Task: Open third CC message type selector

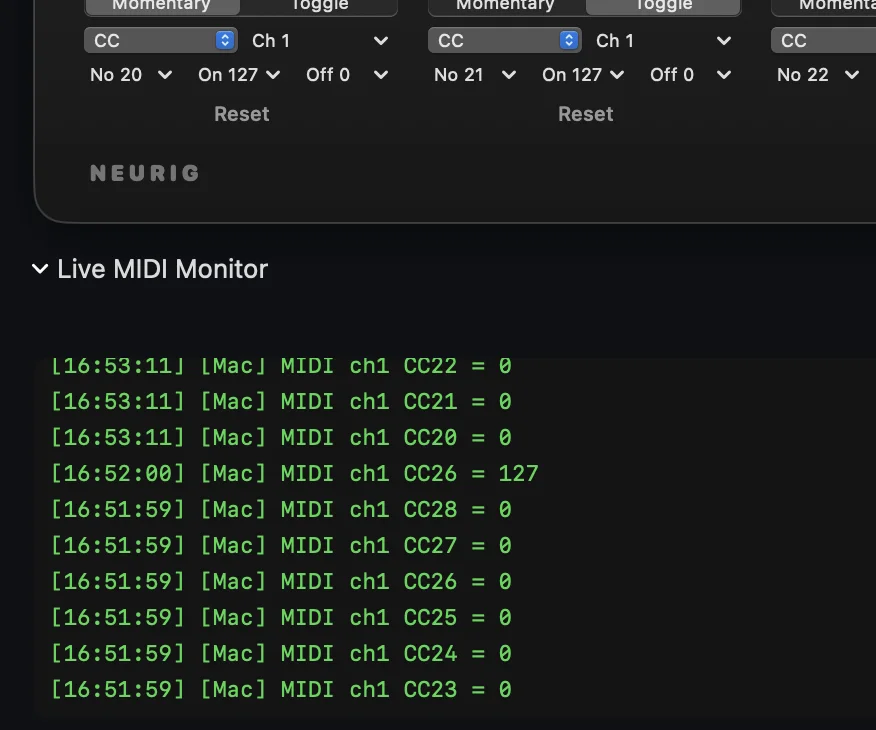Action: 823,41
